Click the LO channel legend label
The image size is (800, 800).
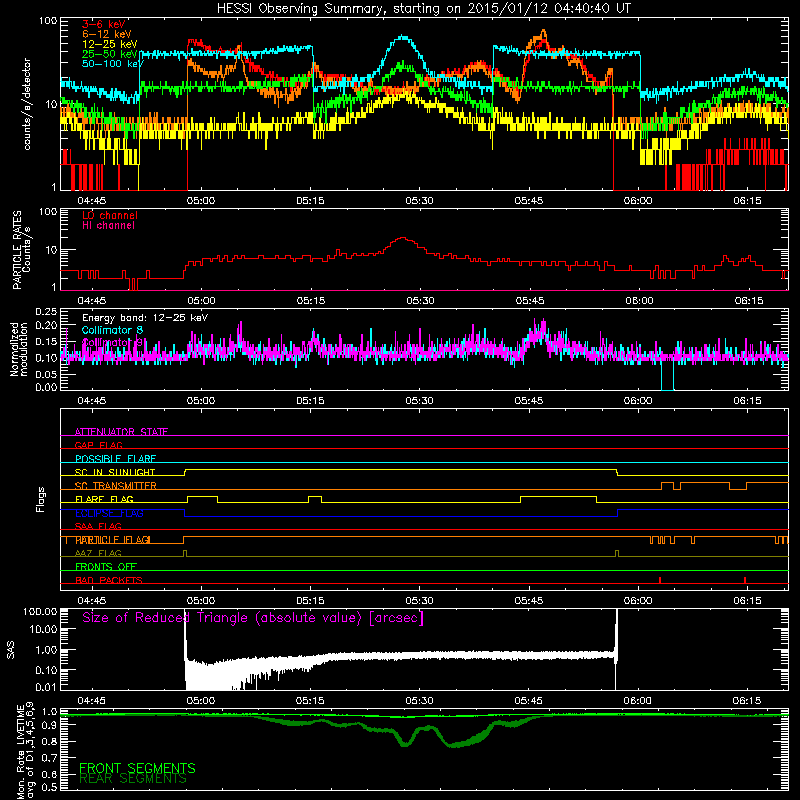tap(110, 215)
